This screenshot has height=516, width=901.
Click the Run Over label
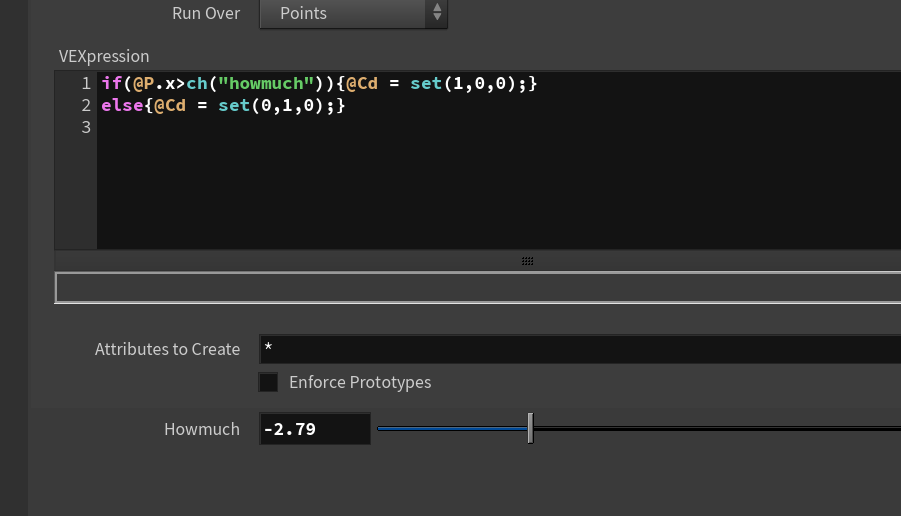pos(206,13)
